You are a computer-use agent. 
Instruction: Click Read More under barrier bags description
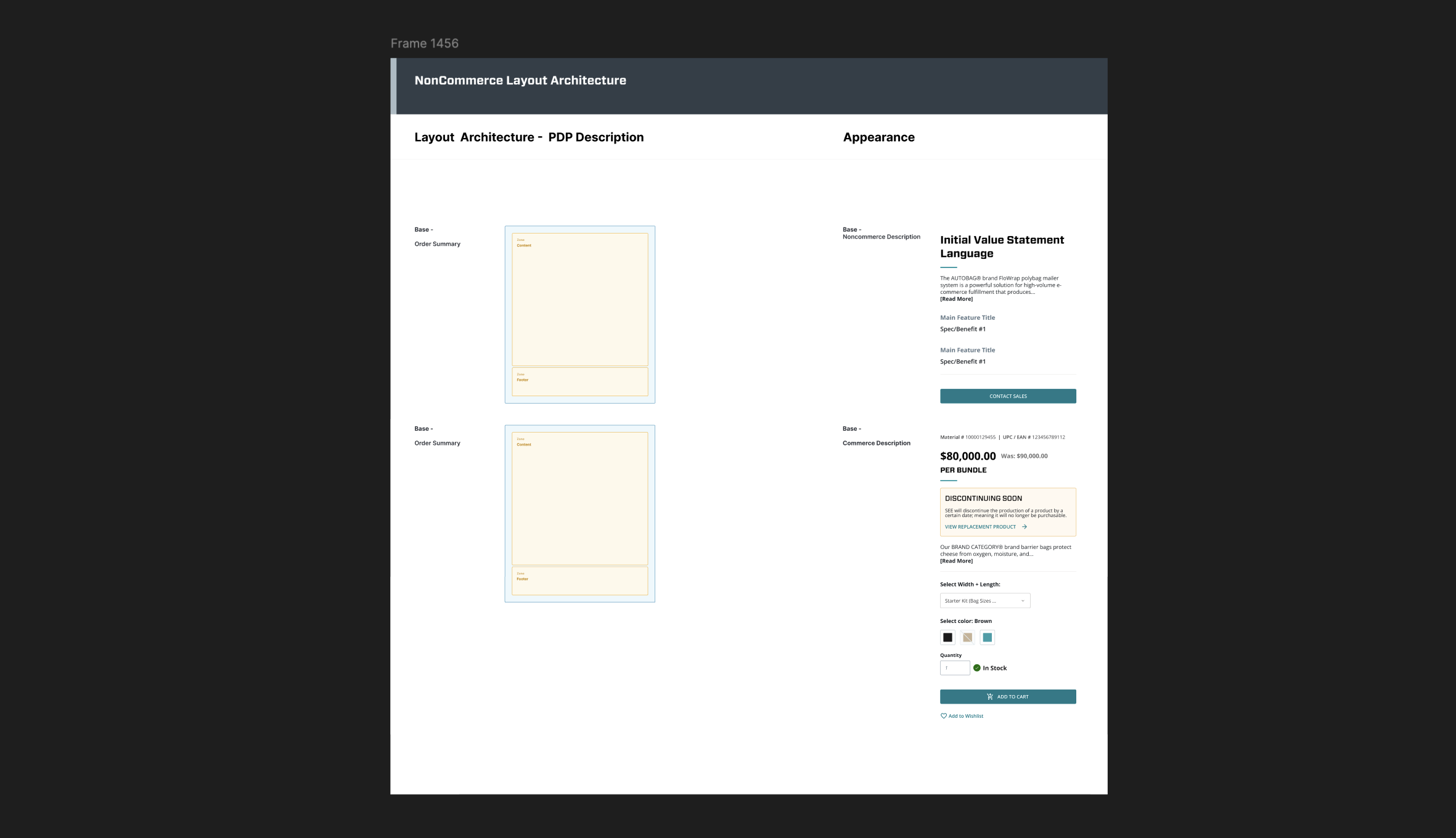point(956,561)
